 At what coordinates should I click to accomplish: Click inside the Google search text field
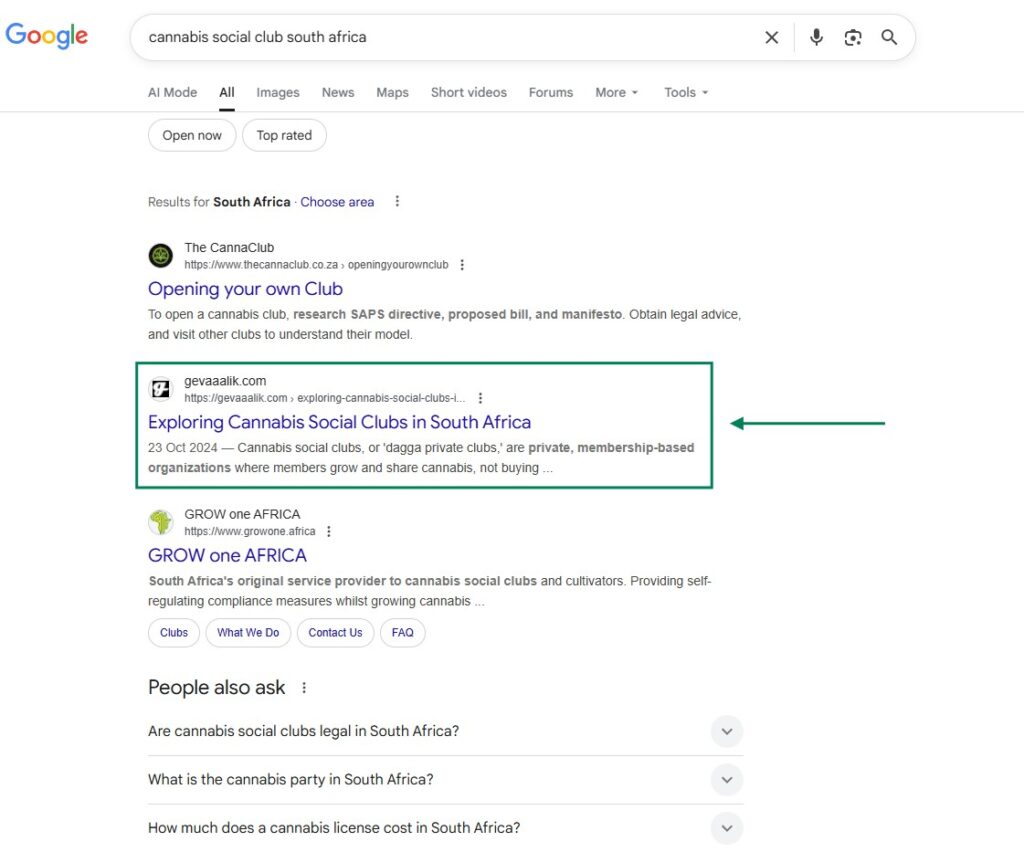[440, 37]
